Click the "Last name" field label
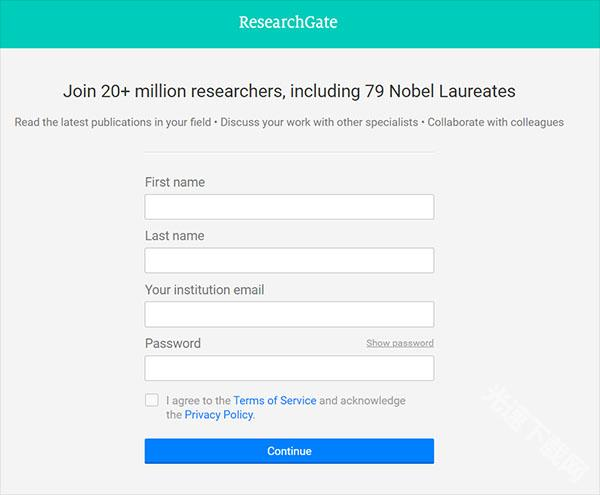 (x=174, y=236)
